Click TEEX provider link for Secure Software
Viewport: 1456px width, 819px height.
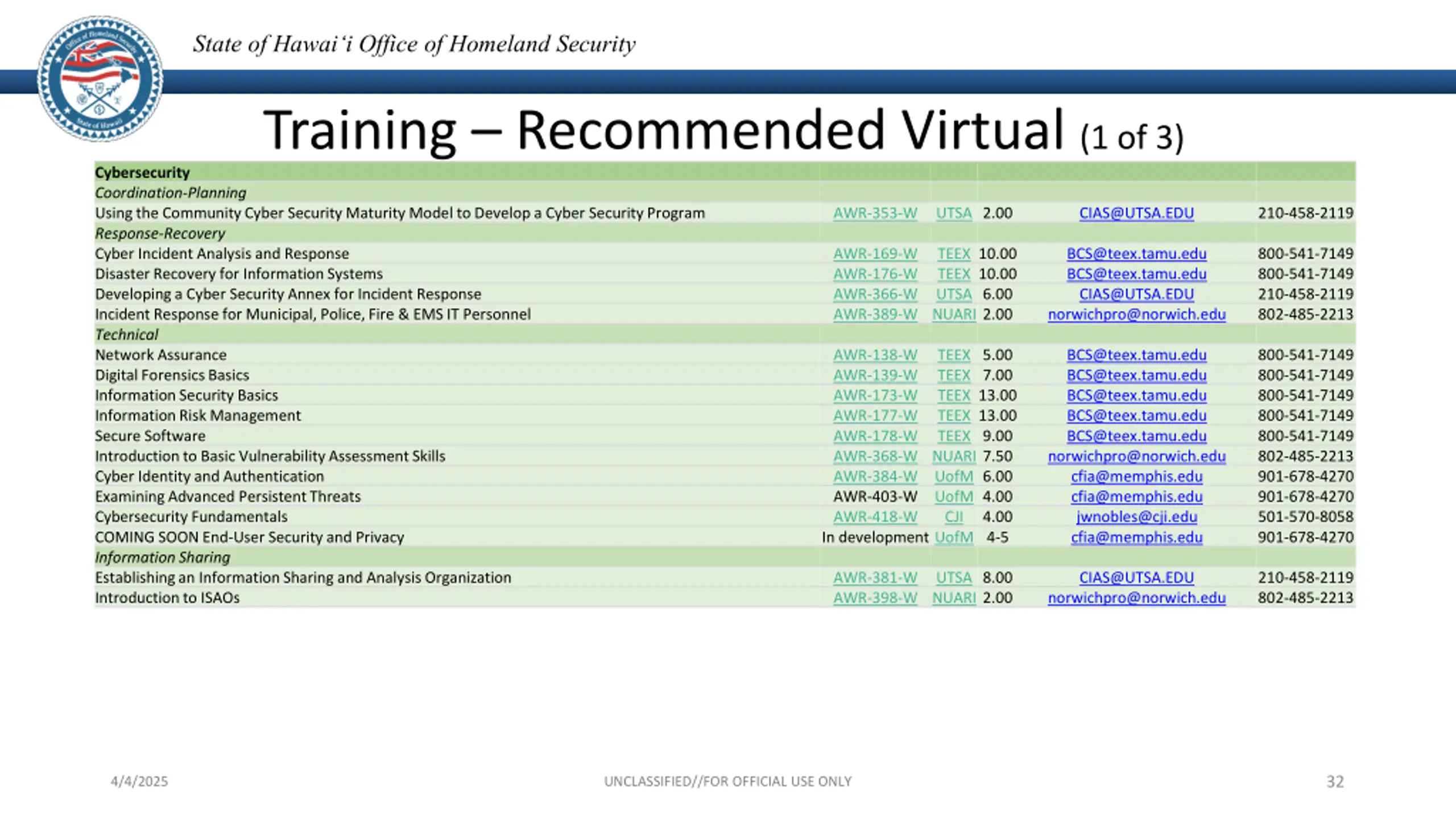954,436
